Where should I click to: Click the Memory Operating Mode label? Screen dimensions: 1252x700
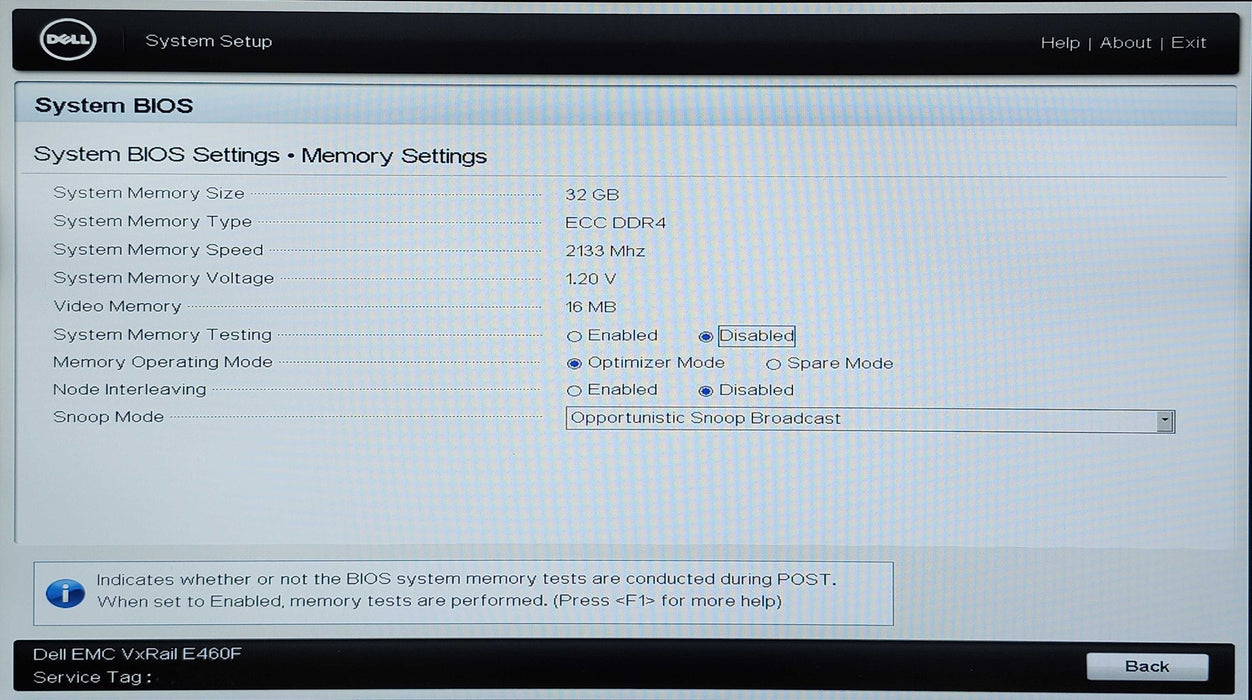coord(162,362)
